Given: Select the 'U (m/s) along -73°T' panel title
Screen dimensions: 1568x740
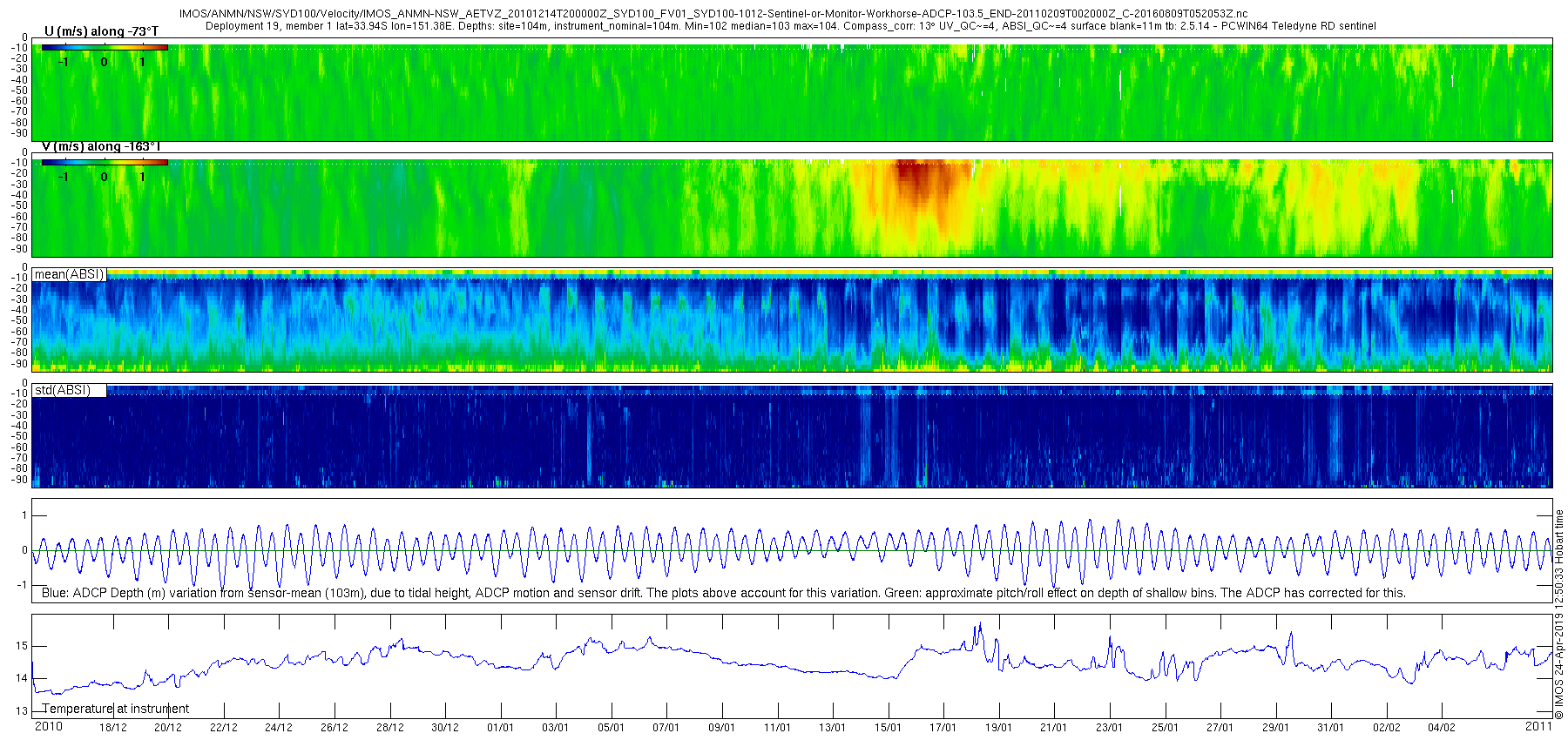Looking at the screenshot, I should 101,31.
